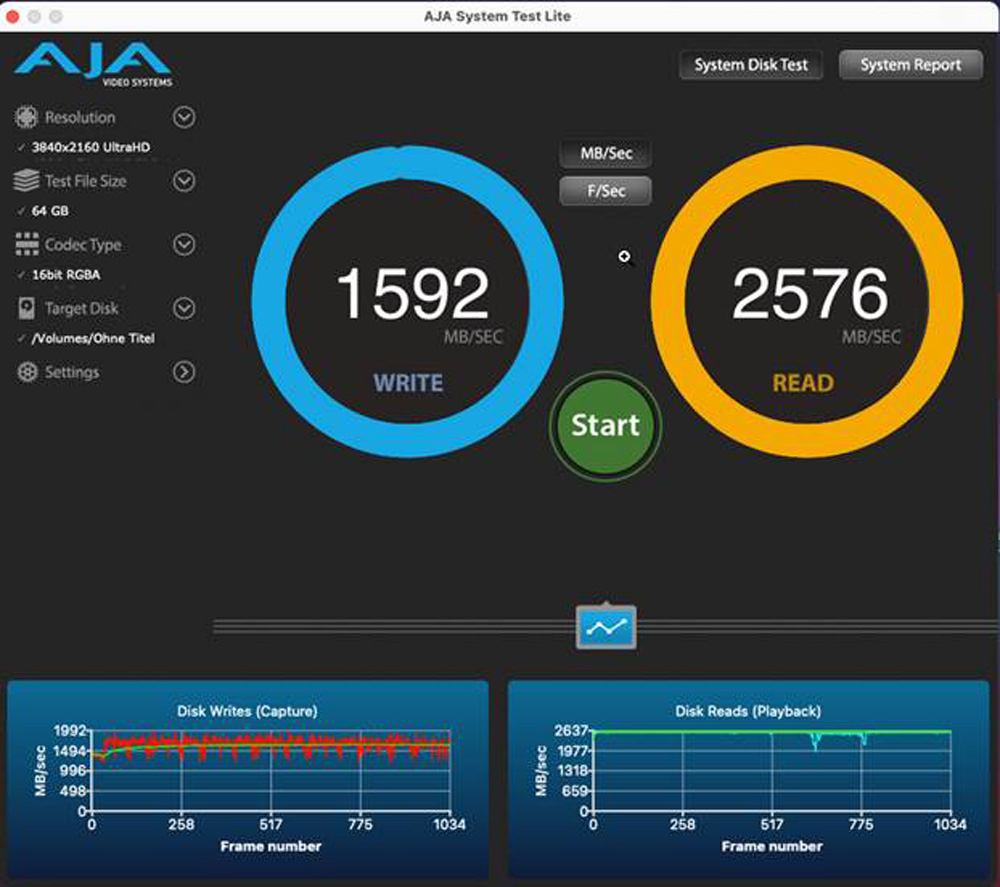Click the AJA Video Systems logo

pos(93,64)
